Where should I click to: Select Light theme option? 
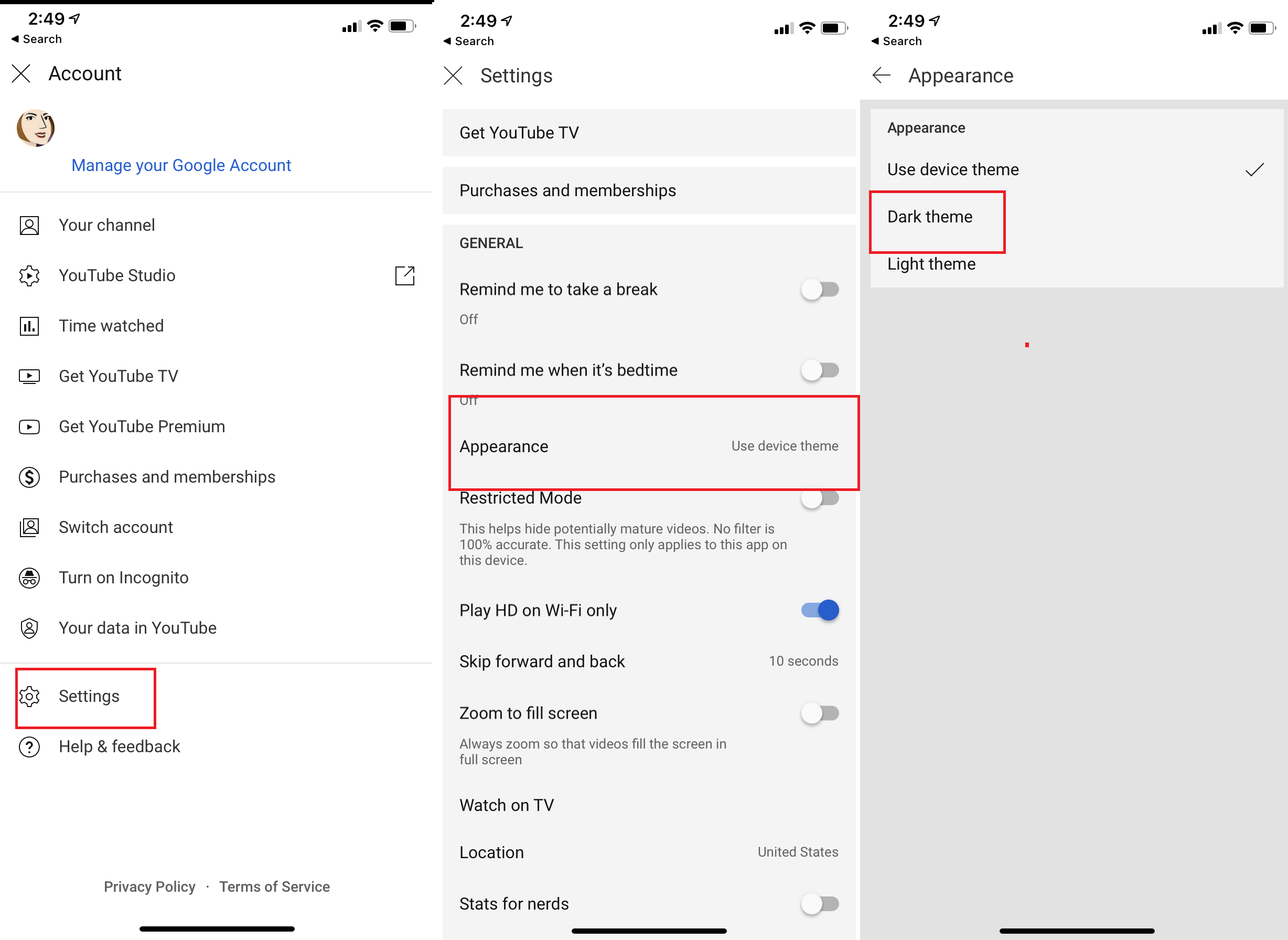coord(931,264)
